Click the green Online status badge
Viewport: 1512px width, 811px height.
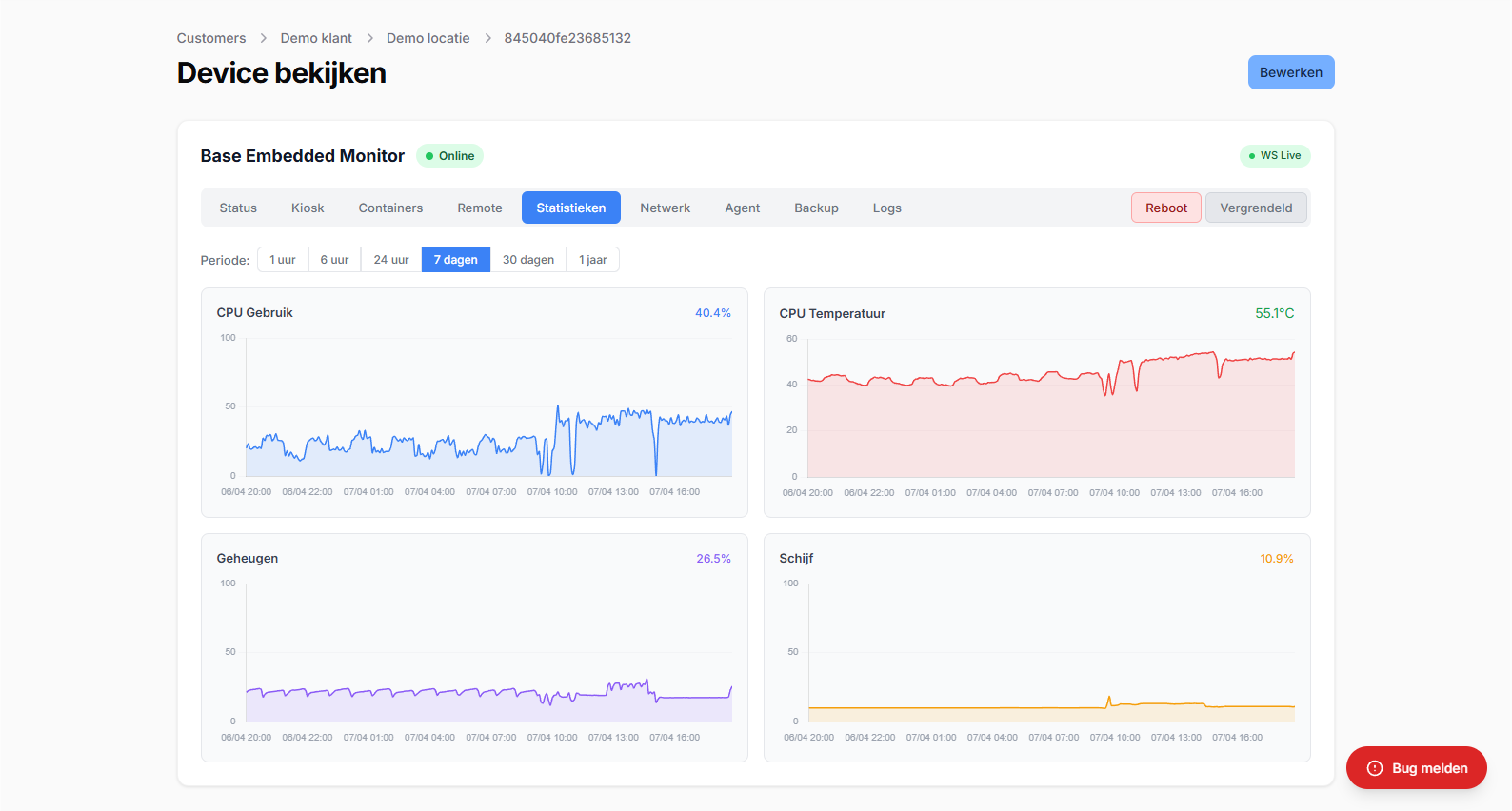[x=449, y=156]
